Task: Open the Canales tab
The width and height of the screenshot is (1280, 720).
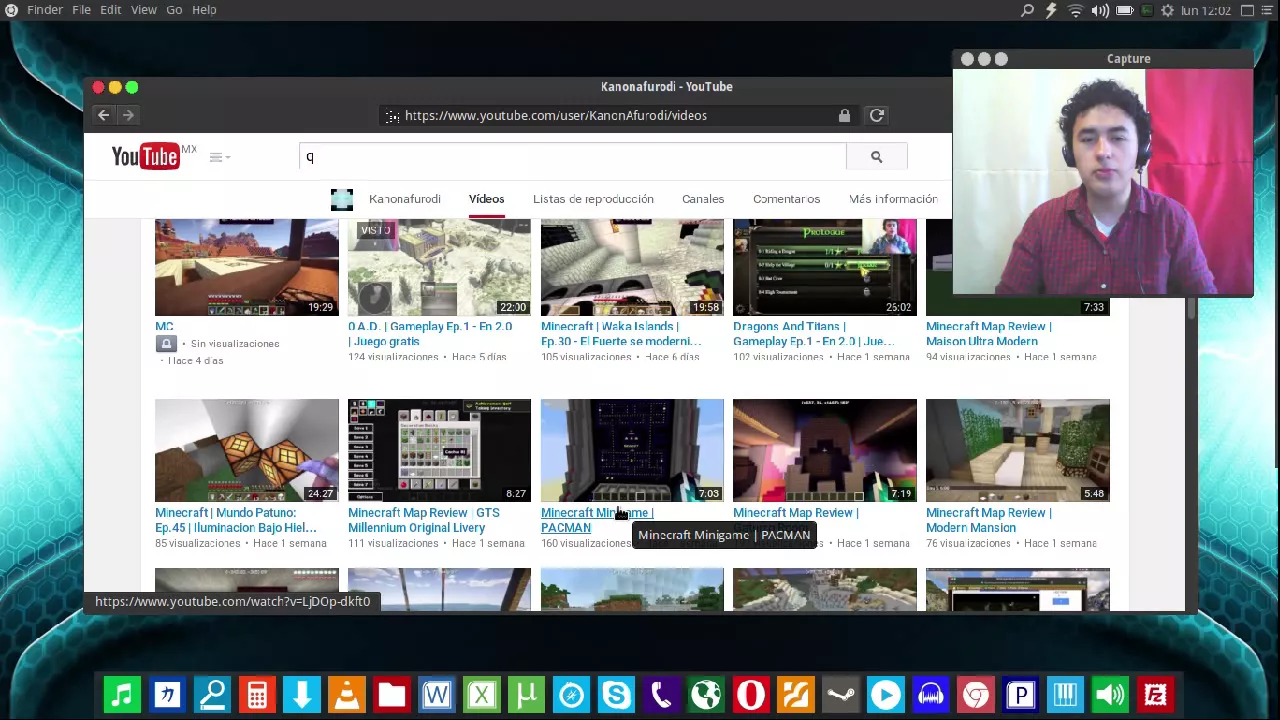Action: pyautogui.click(x=703, y=199)
